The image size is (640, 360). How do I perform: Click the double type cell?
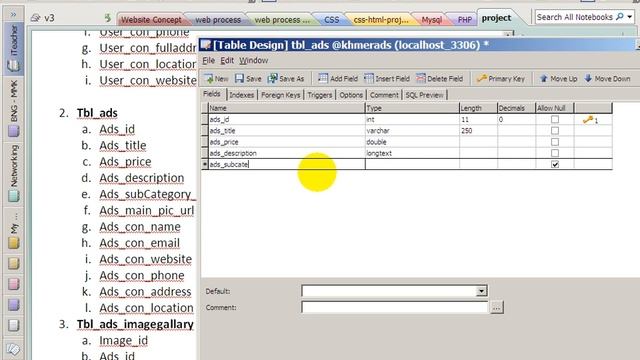[412, 142]
